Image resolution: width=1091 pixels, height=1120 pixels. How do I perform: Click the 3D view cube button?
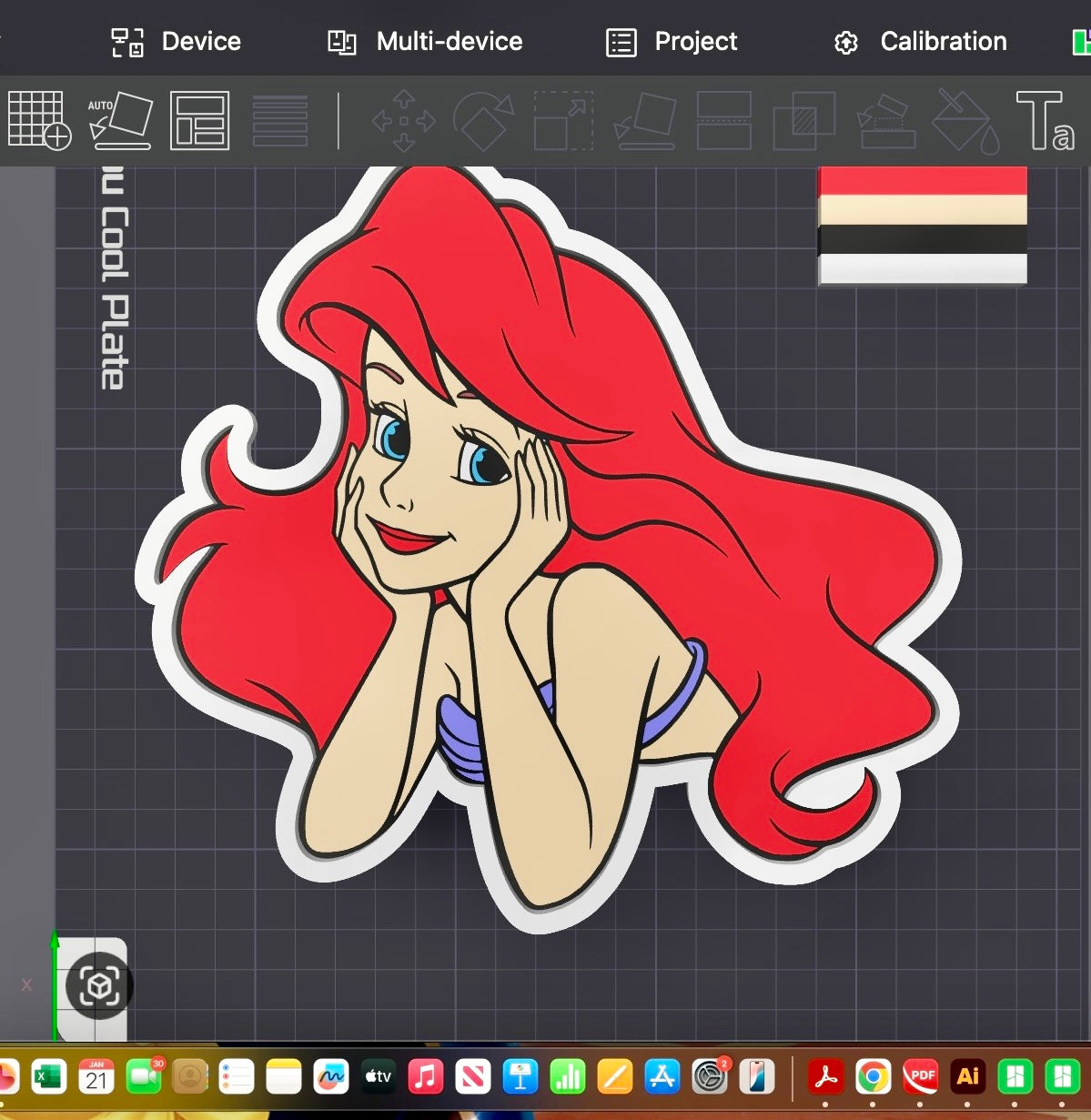coord(99,986)
